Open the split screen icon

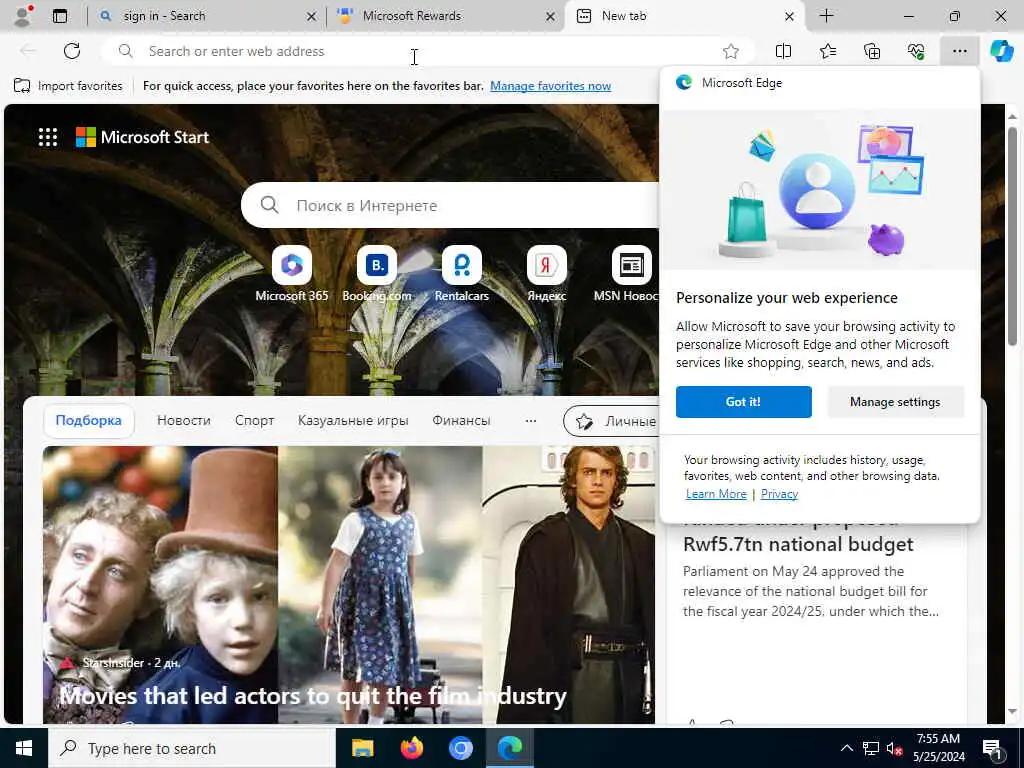pos(783,51)
